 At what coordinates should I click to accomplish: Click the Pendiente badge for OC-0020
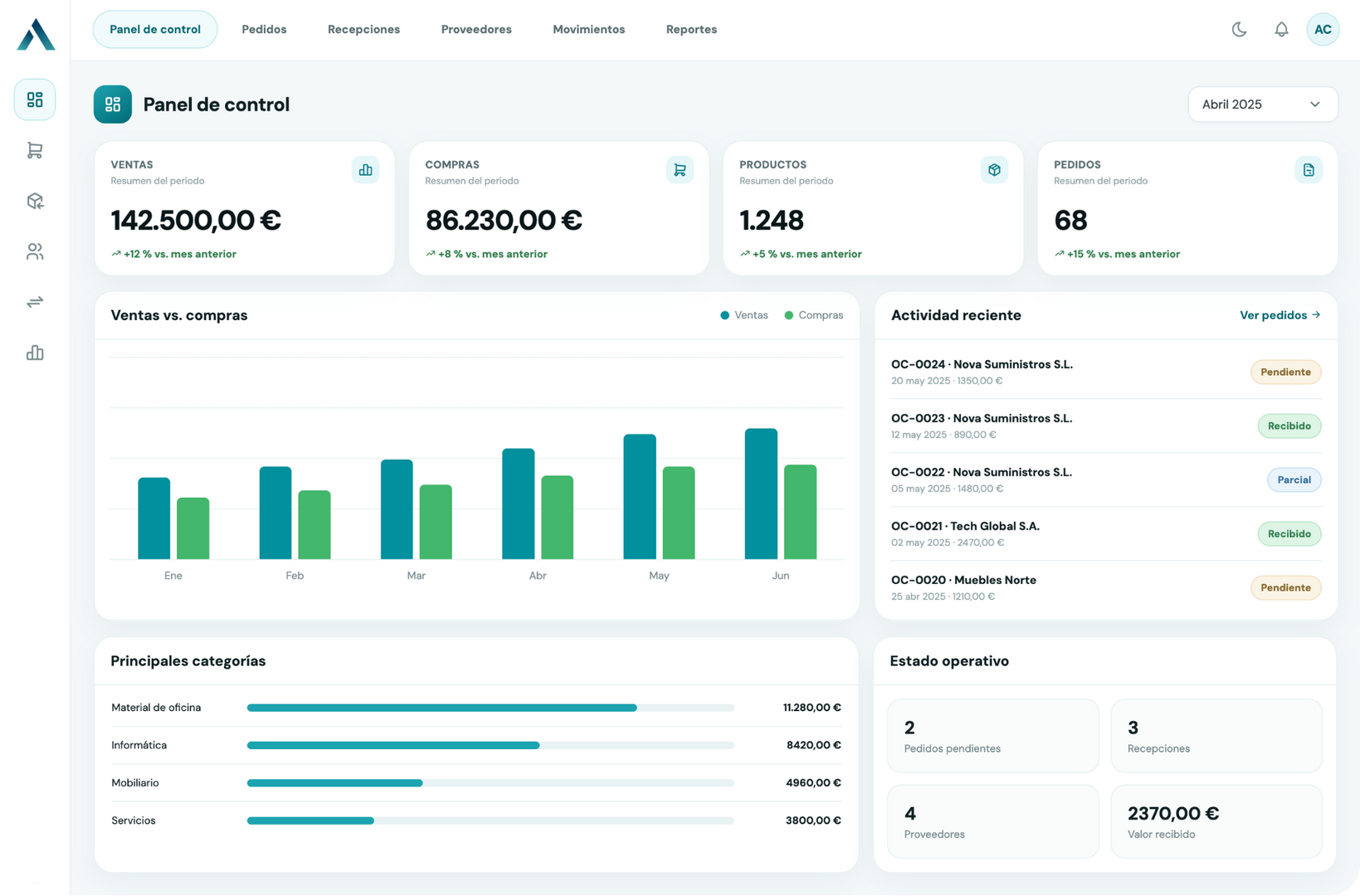pos(1285,588)
